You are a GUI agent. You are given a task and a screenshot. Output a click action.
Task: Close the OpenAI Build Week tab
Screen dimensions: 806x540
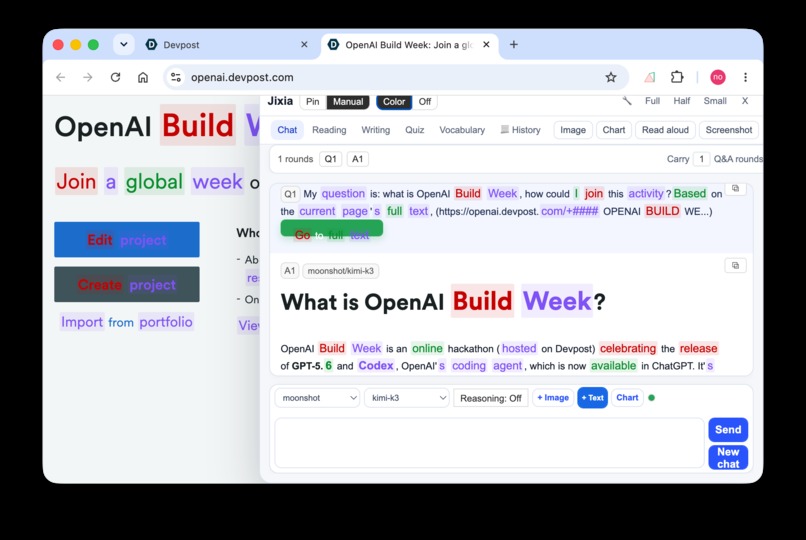click(486, 45)
